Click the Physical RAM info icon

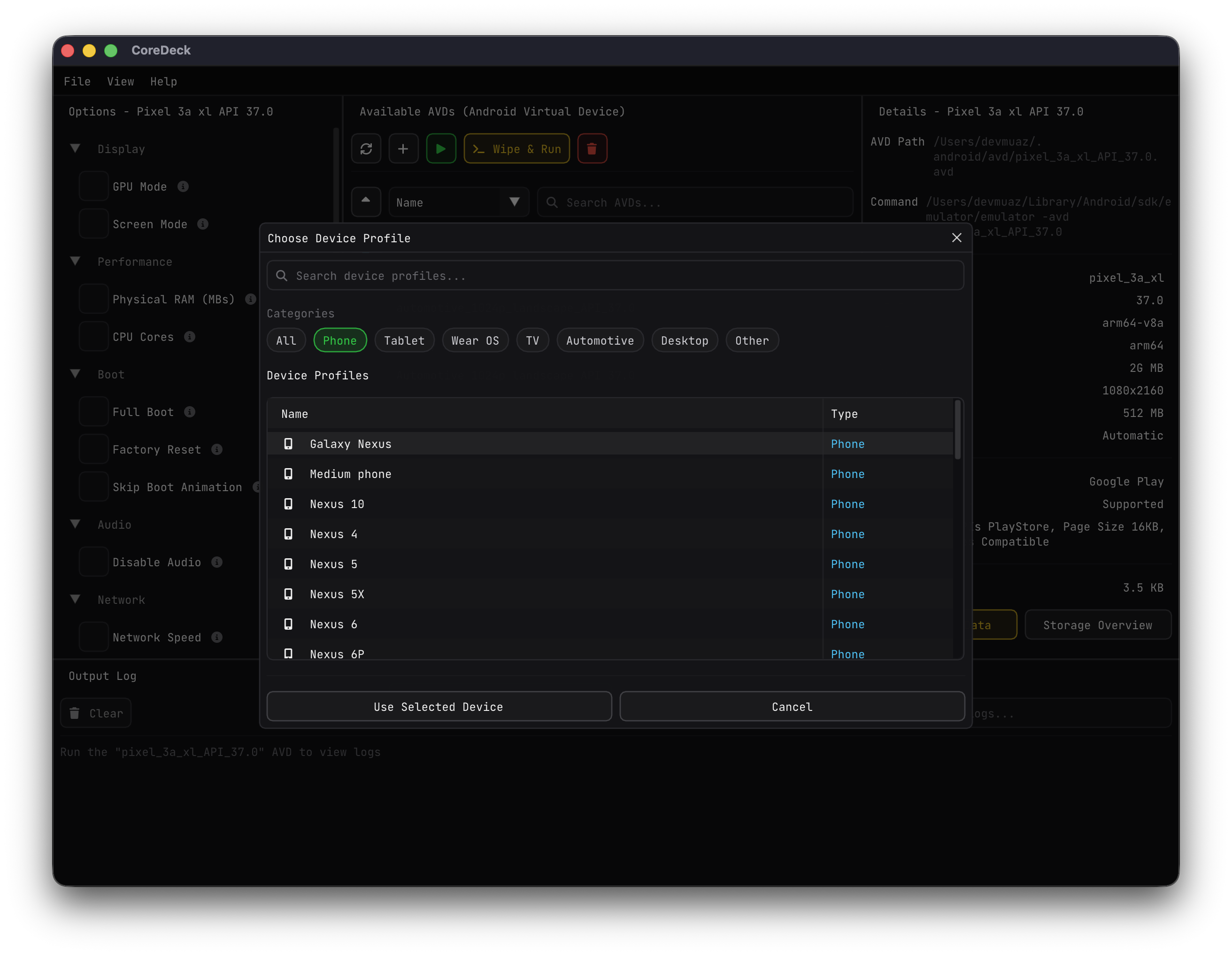click(x=250, y=299)
